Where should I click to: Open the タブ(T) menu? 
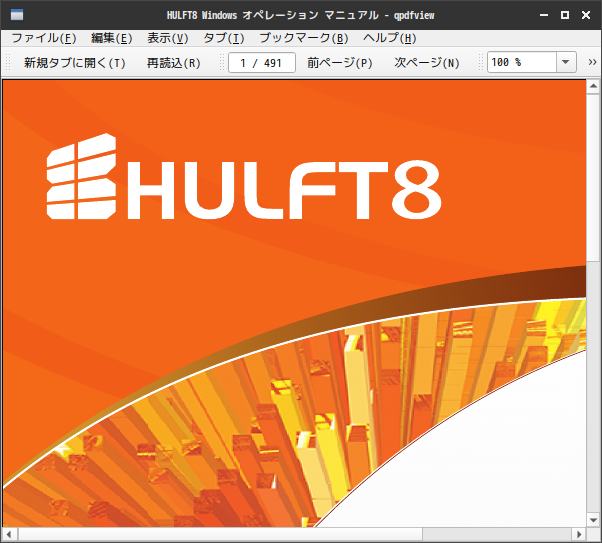click(x=223, y=38)
